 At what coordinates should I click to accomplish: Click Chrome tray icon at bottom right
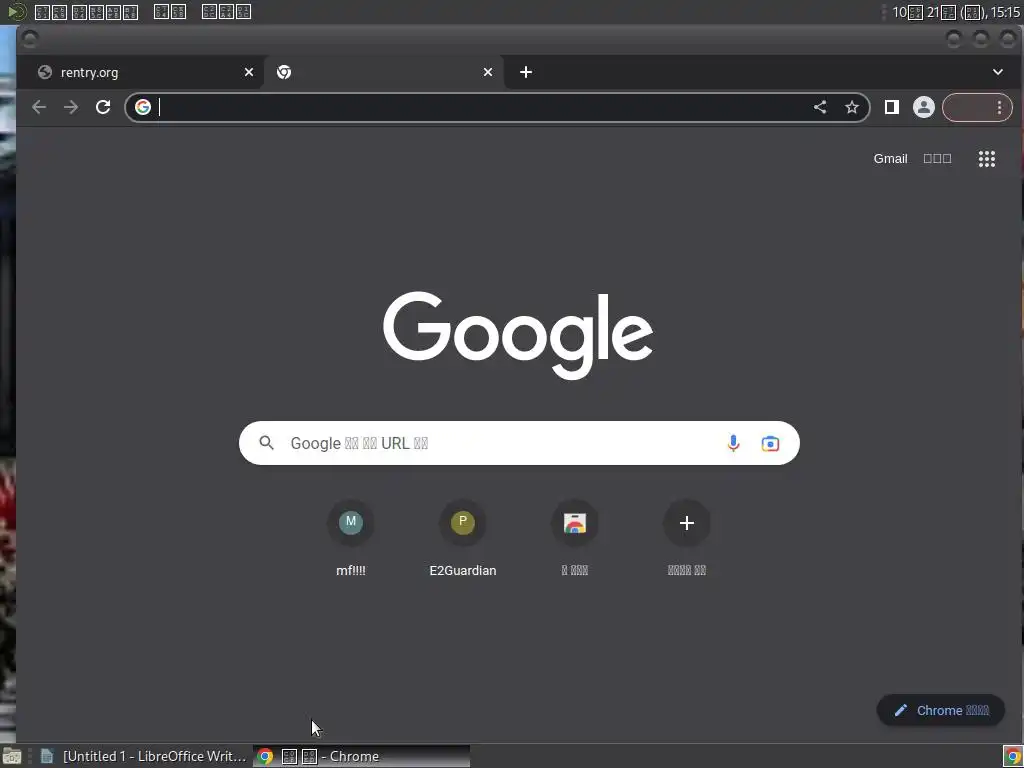click(x=1013, y=756)
